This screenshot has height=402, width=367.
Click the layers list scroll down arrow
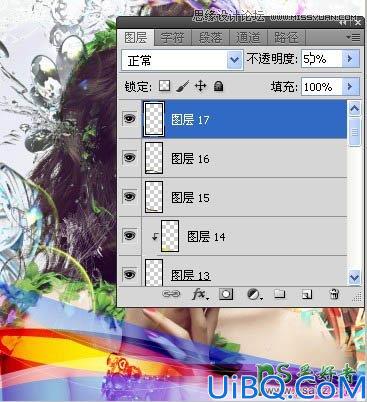[x=354, y=278]
